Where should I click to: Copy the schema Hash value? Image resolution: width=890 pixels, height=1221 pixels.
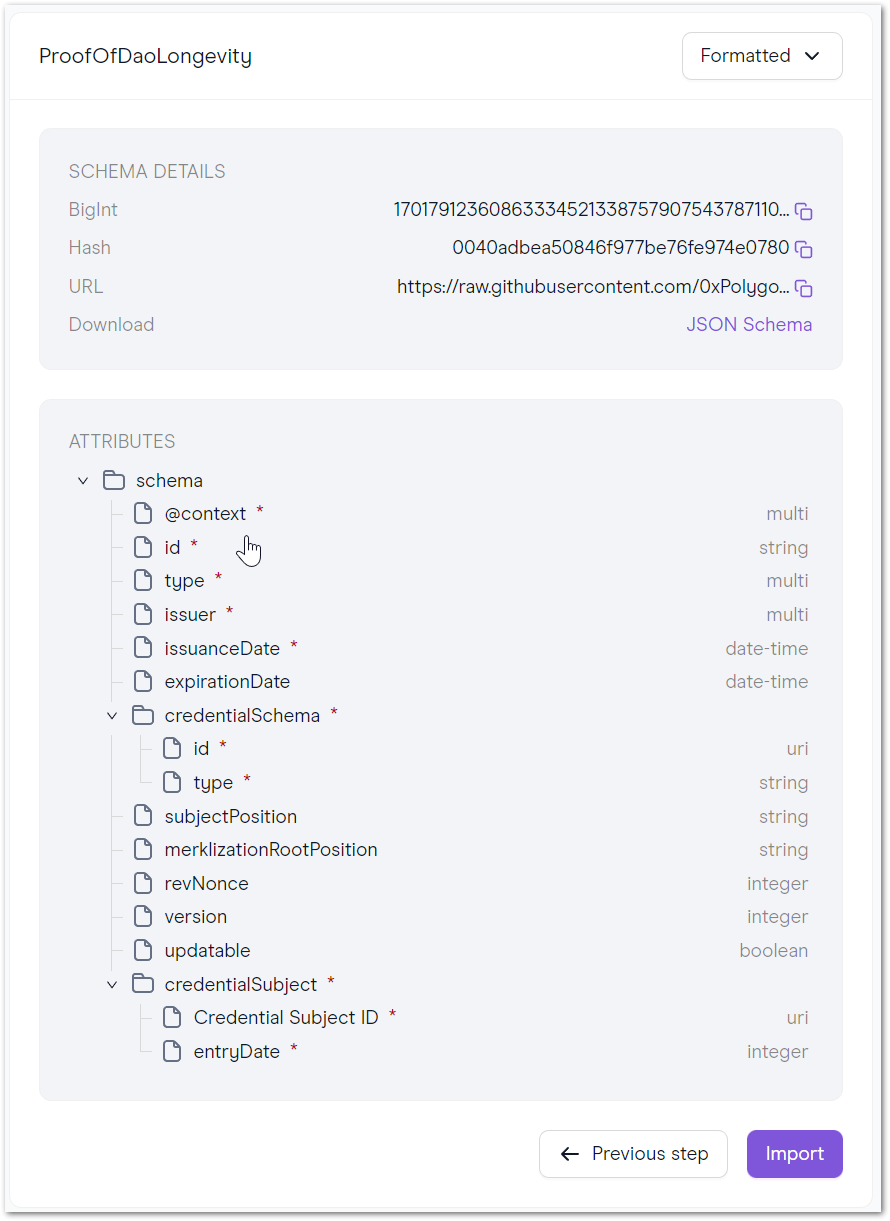coord(803,249)
